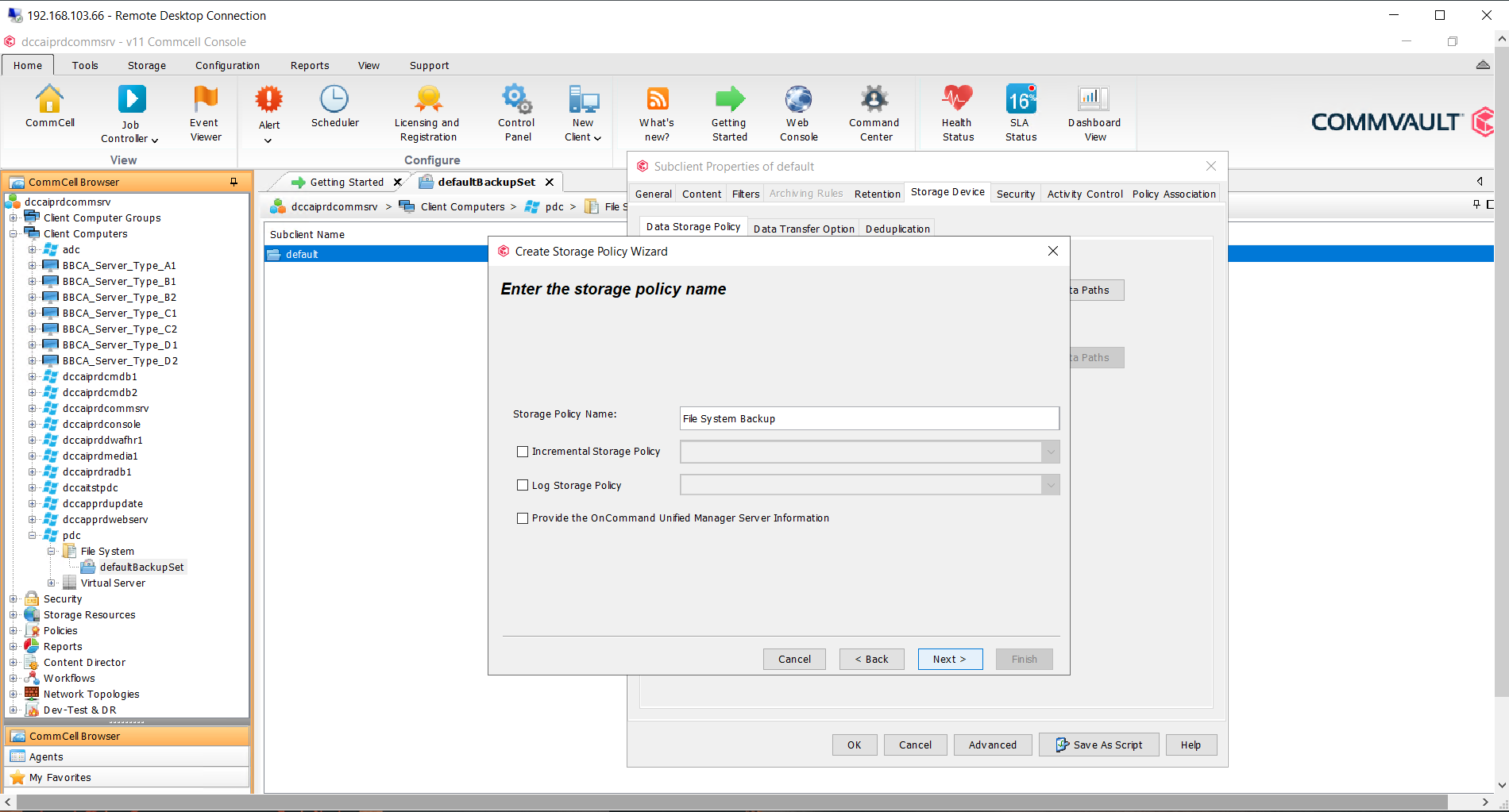This screenshot has width=1509, height=812.
Task: Pin the CommCell Browser pane
Action: [x=233, y=182]
